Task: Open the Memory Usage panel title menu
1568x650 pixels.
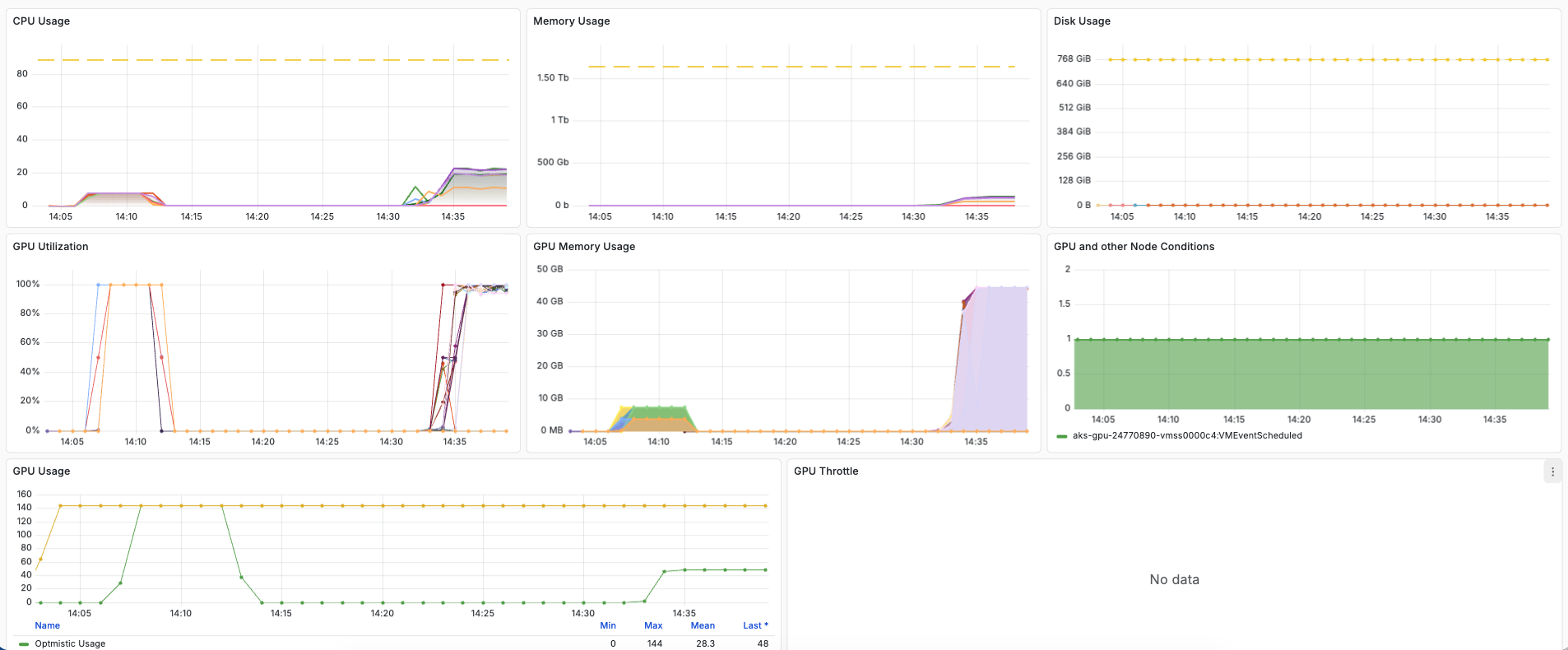Action: [571, 21]
